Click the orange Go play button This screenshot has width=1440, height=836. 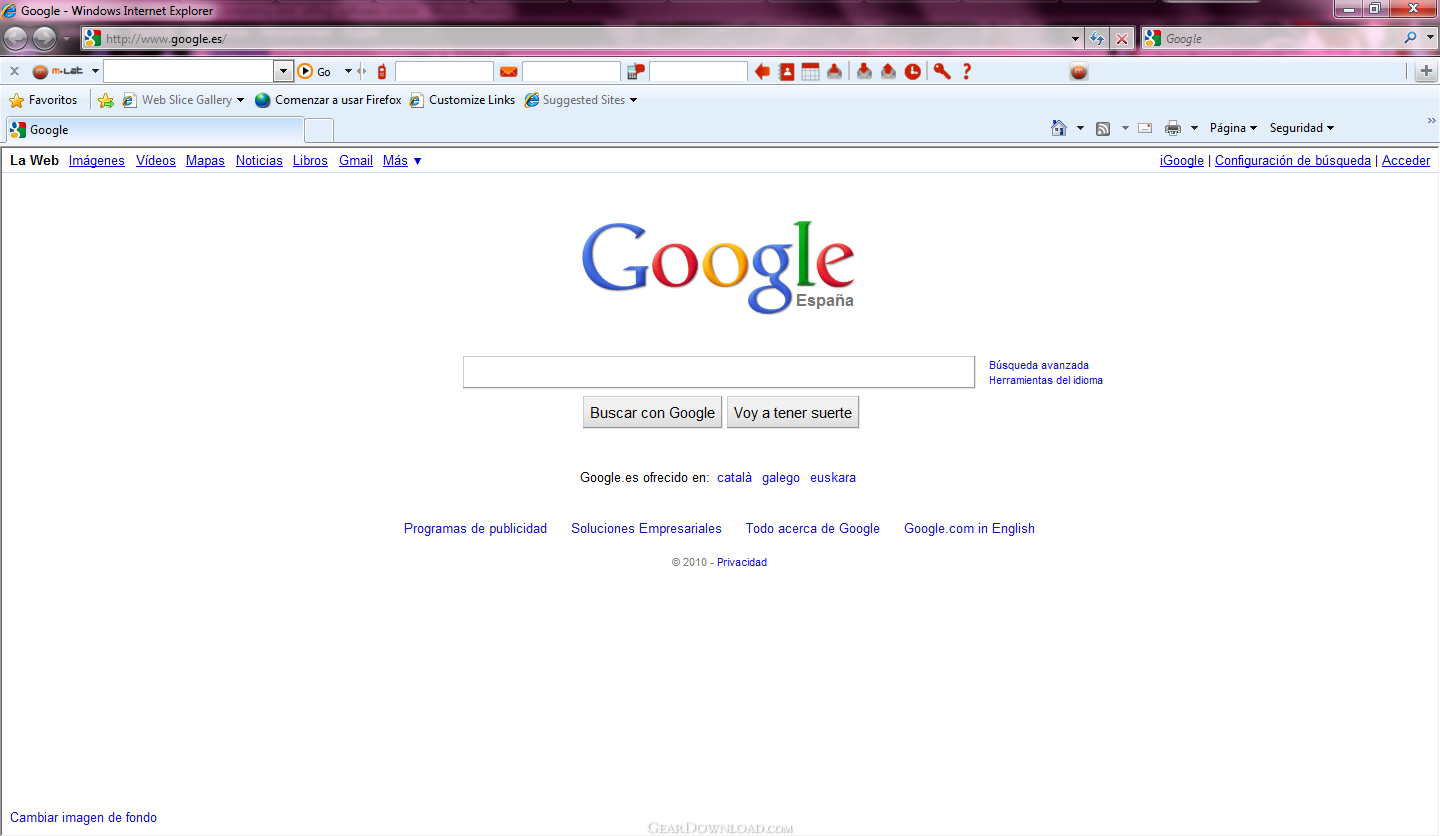306,71
